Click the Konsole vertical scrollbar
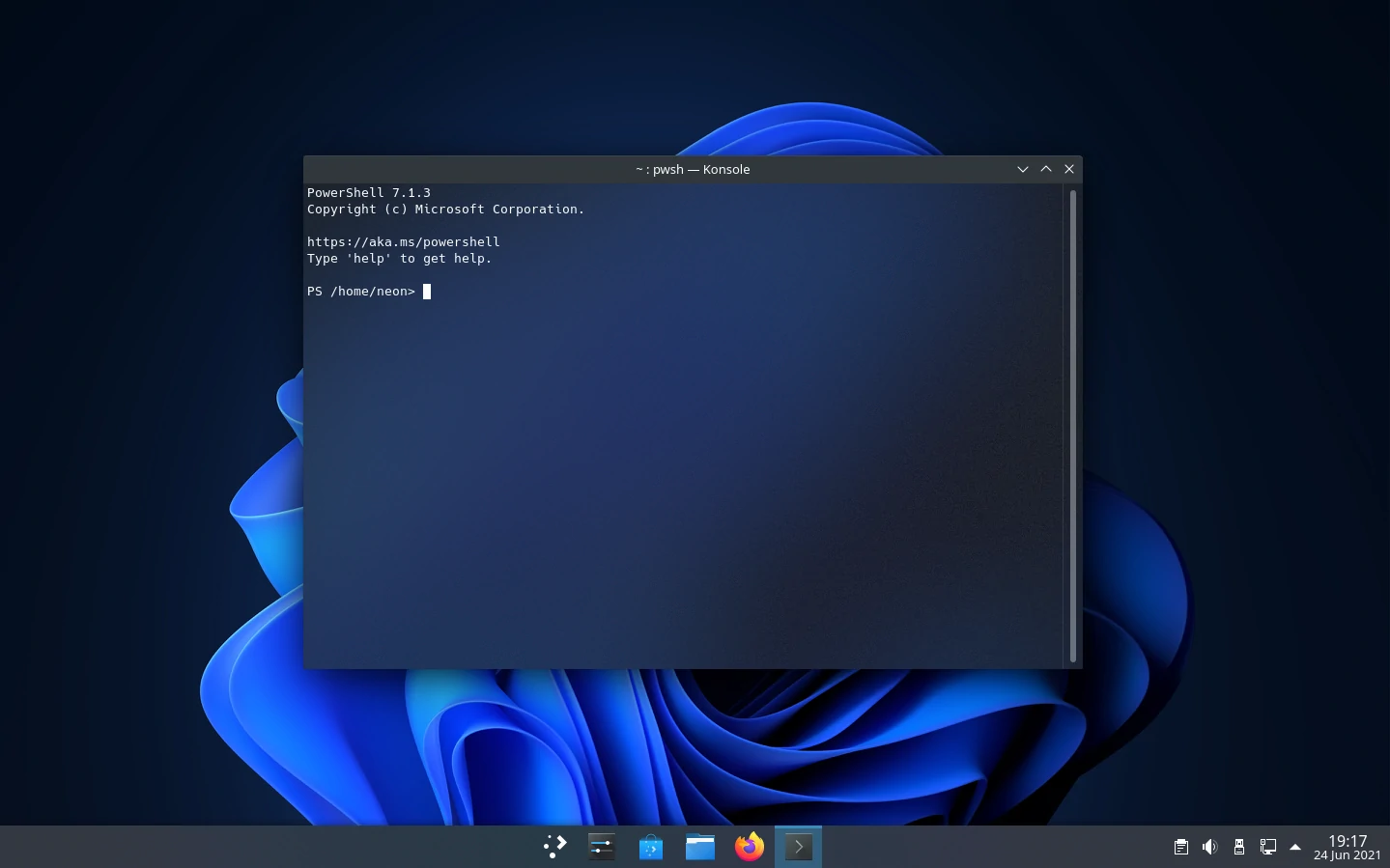 1072,426
